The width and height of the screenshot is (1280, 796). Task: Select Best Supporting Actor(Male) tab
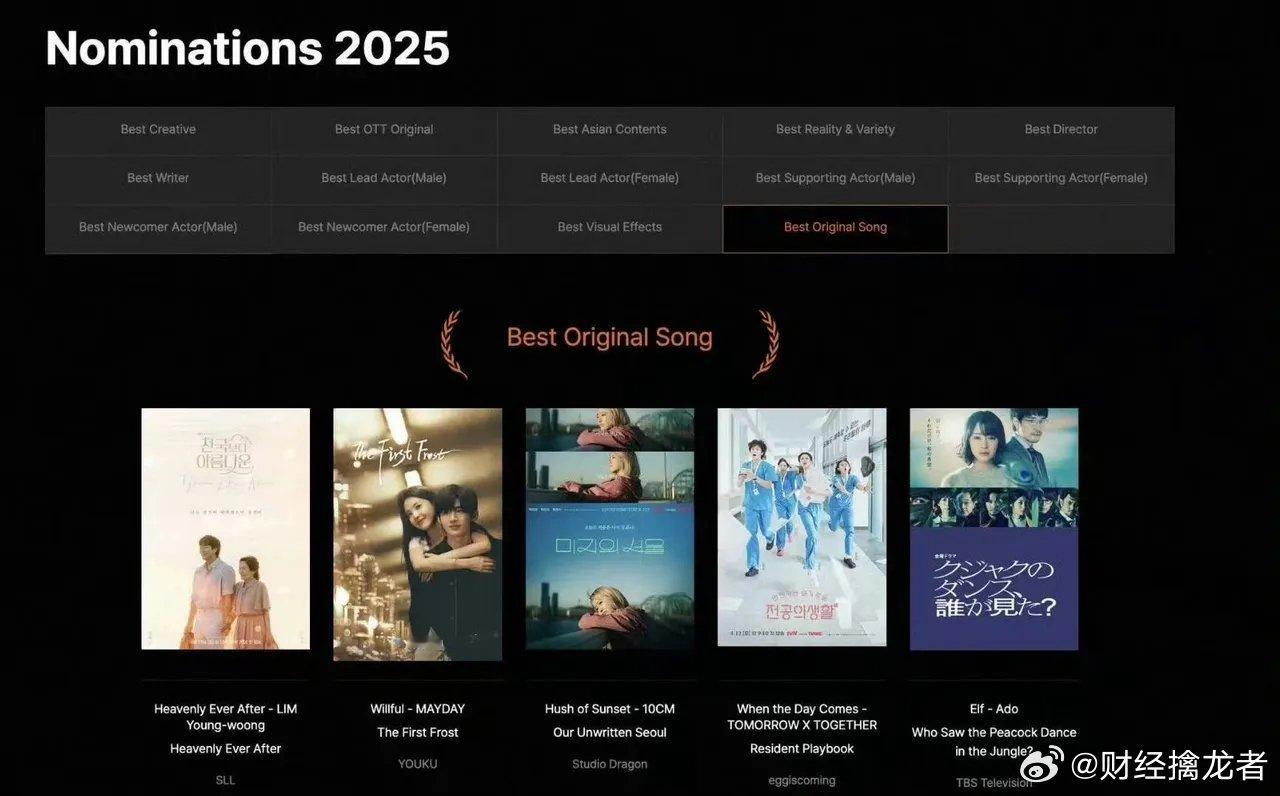pyautogui.click(x=835, y=178)
